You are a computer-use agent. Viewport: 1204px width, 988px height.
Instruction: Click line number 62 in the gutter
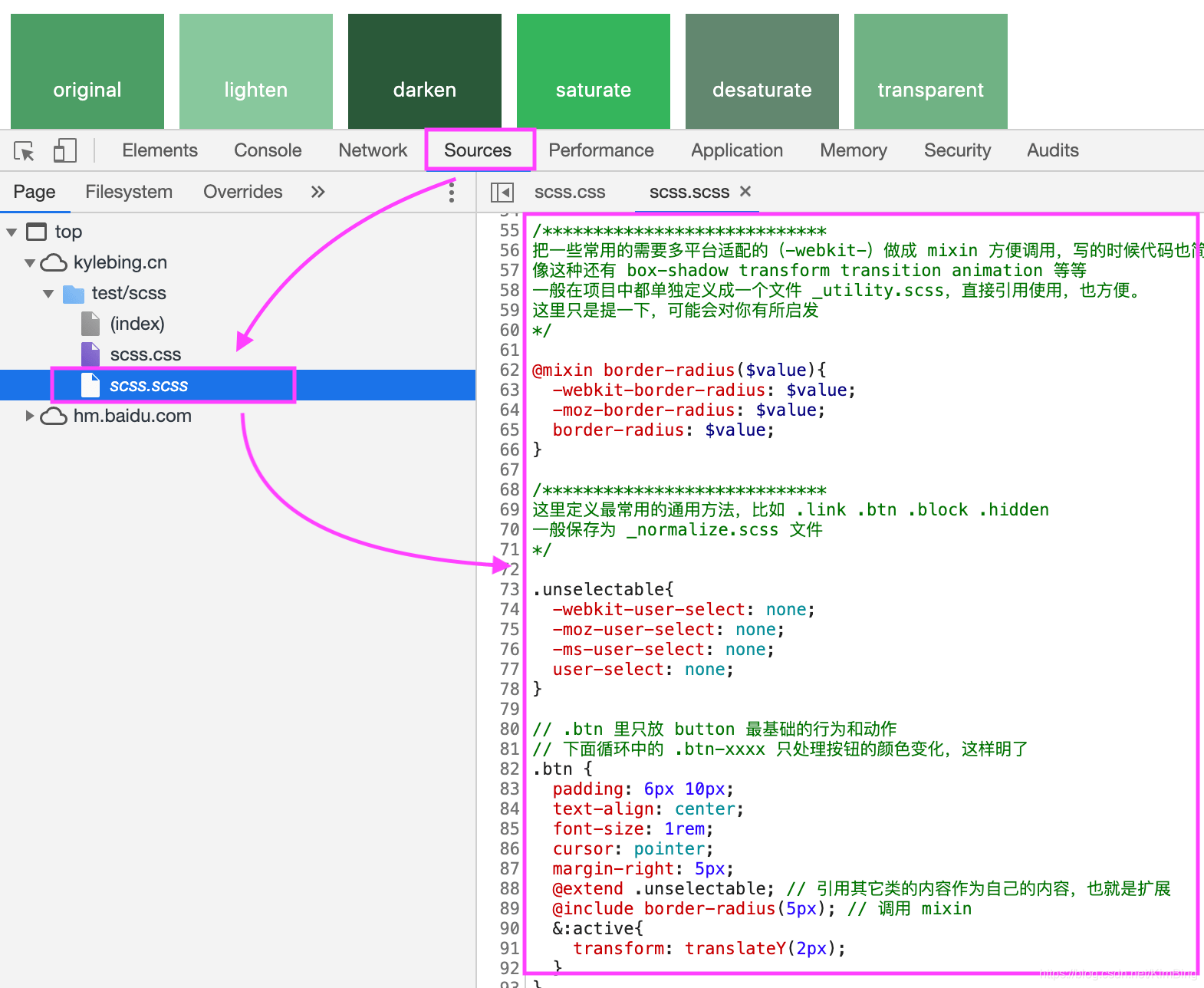[x=509, y=370]
